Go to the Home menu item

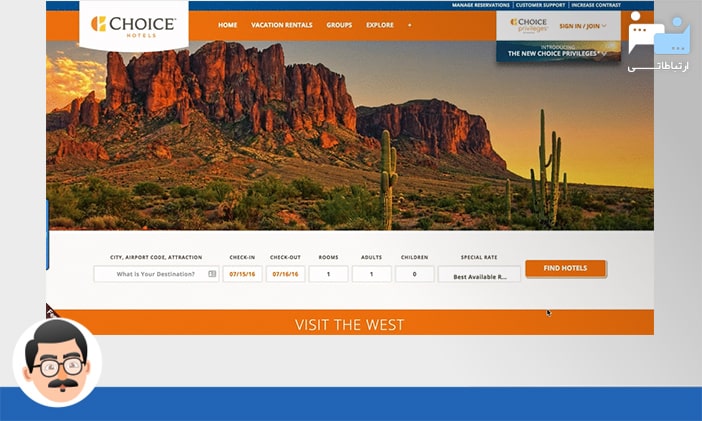tap(227, 25)
